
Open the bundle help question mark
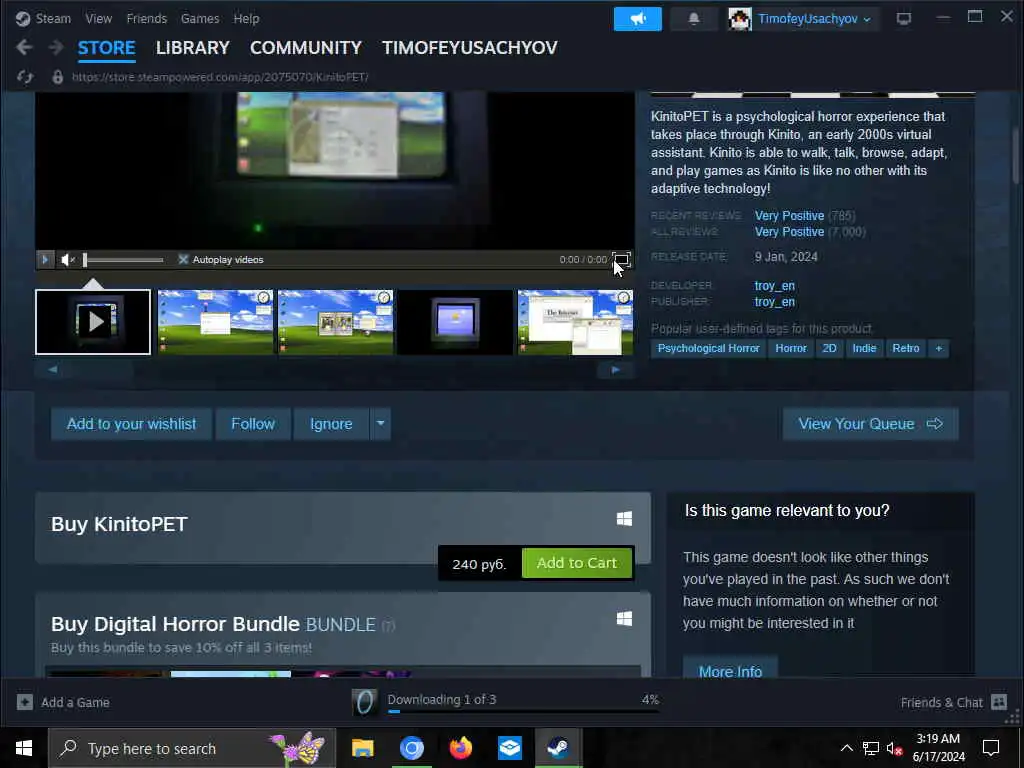tap(389, 626)
